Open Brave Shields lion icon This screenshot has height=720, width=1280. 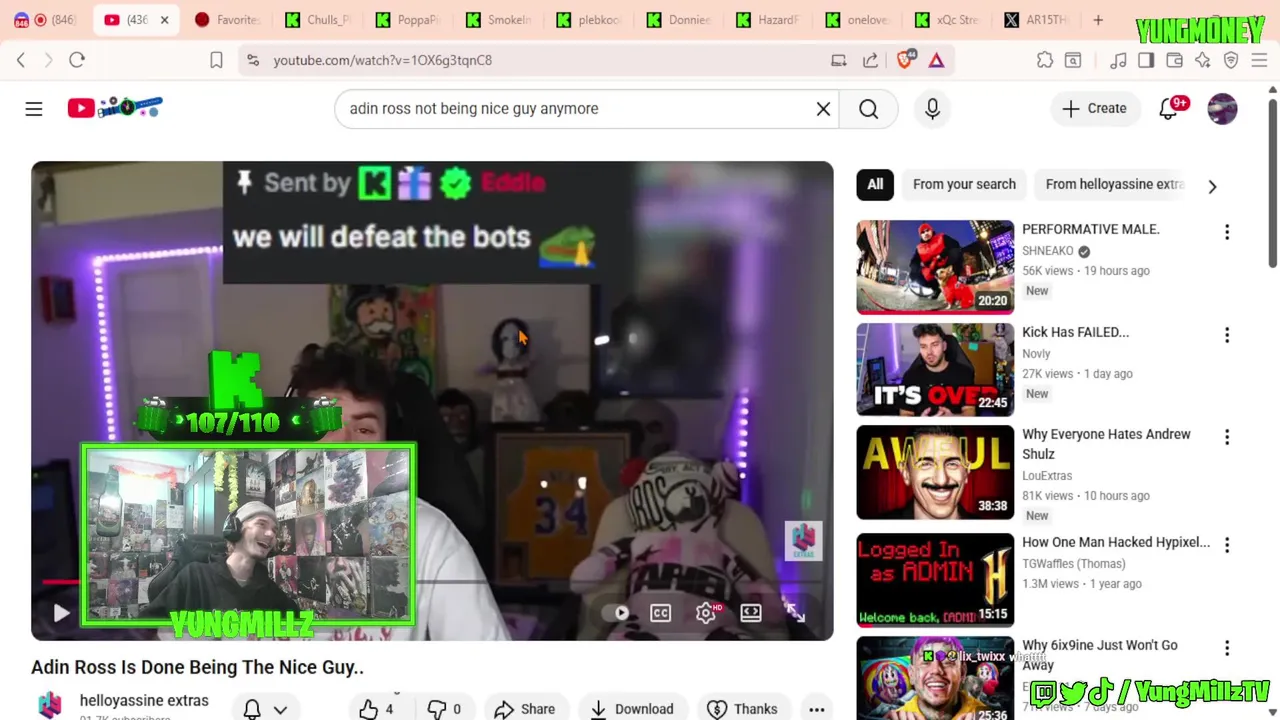coord(905,60)
